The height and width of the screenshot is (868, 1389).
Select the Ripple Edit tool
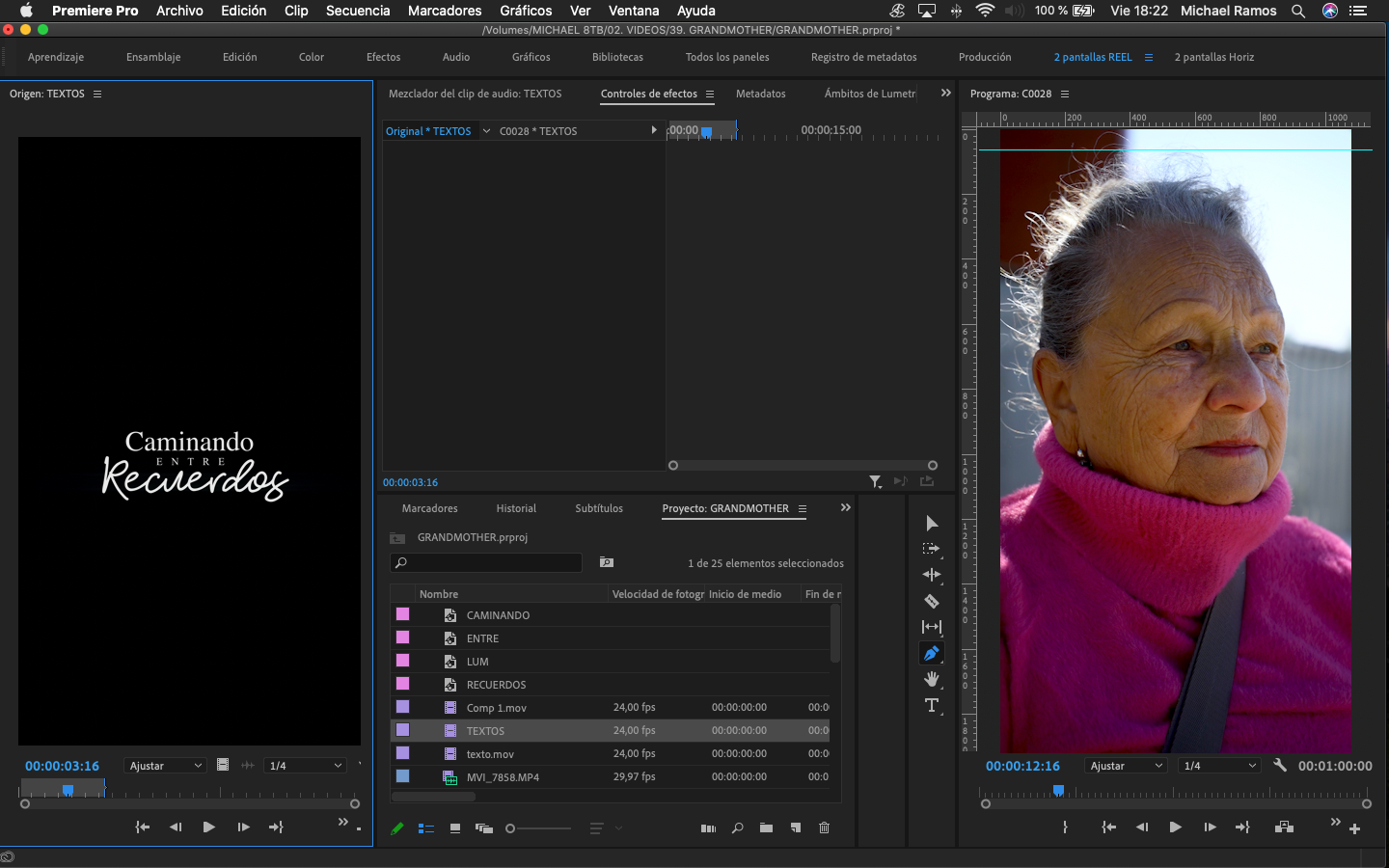point(931,575)
